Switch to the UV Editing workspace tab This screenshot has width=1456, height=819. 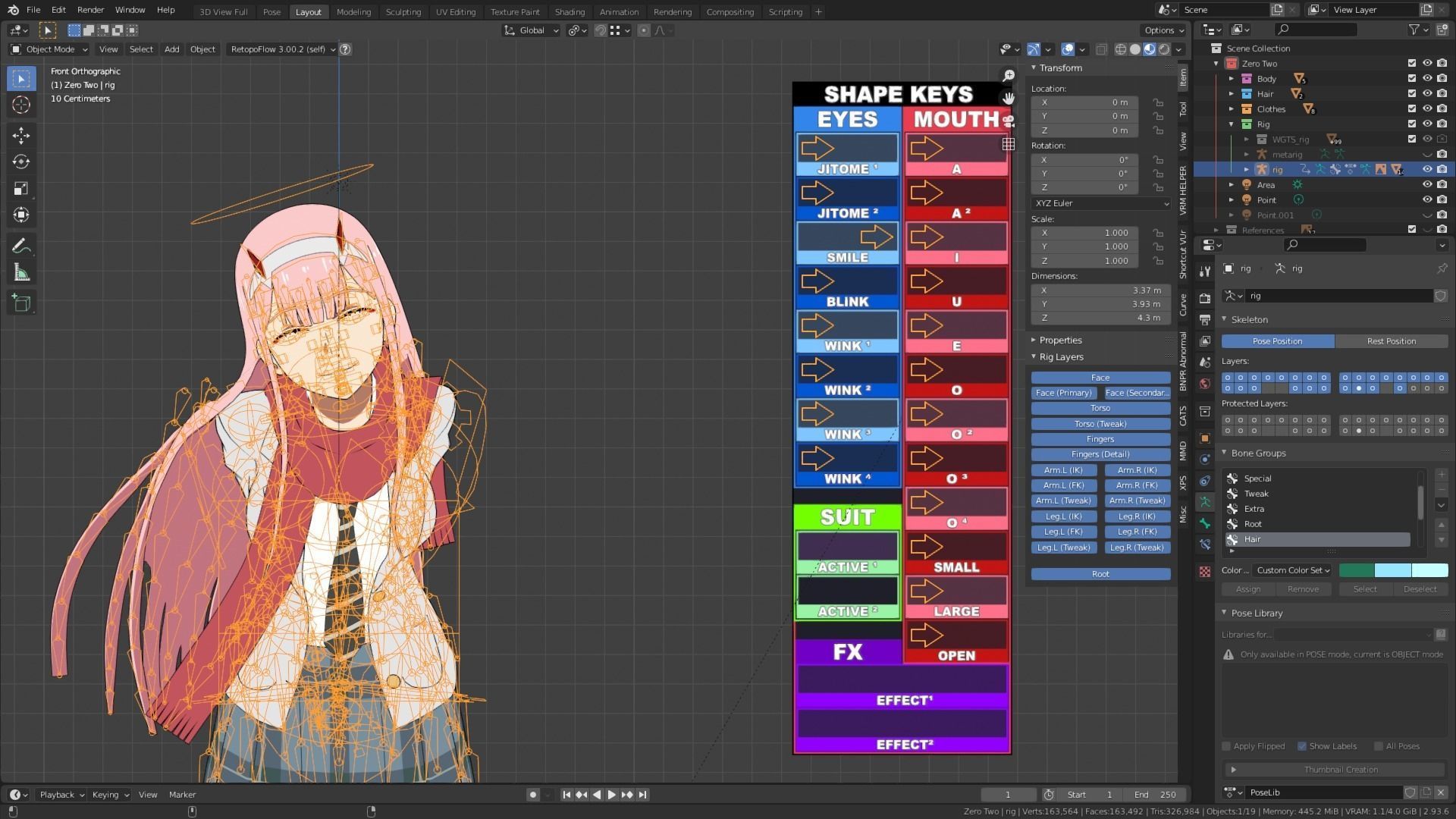pos(455,11)
